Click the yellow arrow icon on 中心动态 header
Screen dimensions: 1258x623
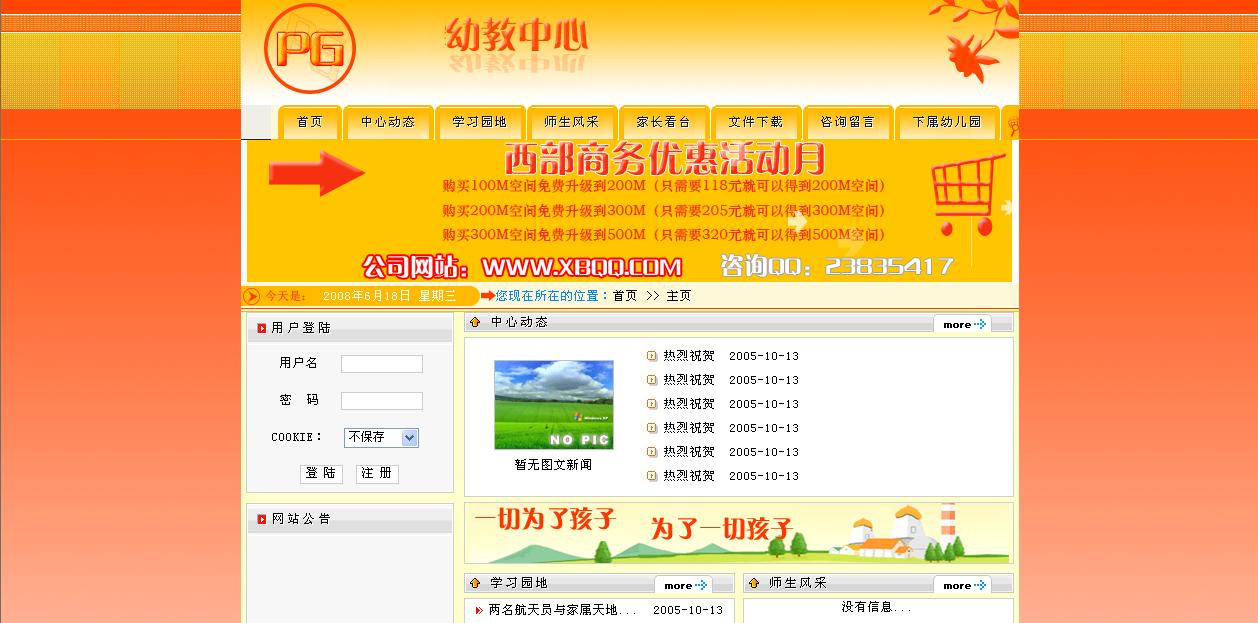pos(475,322)
